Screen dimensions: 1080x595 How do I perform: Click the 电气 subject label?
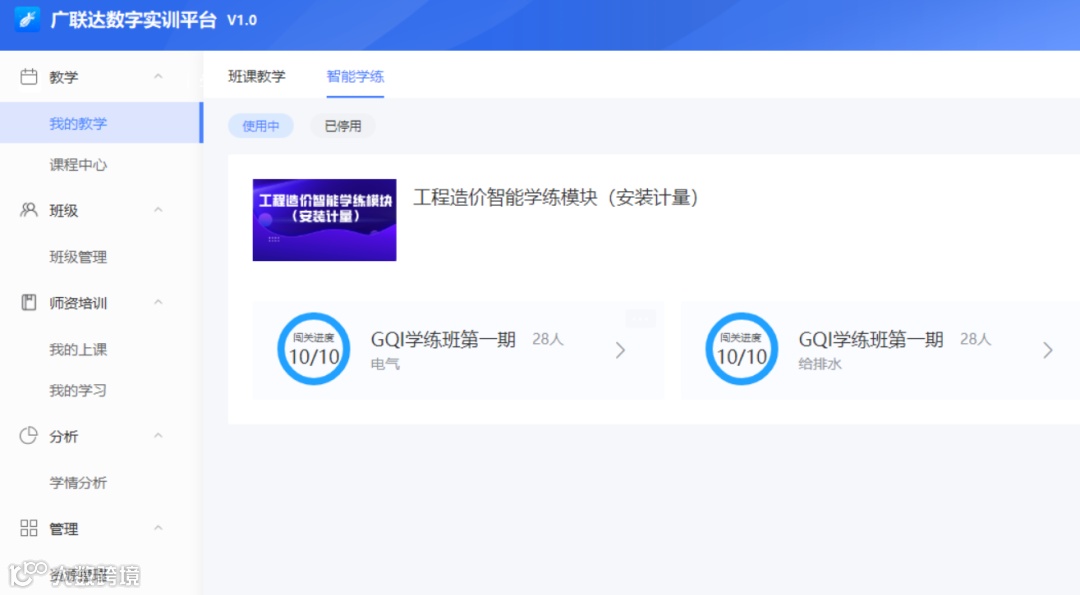click(x=385, y=364)
